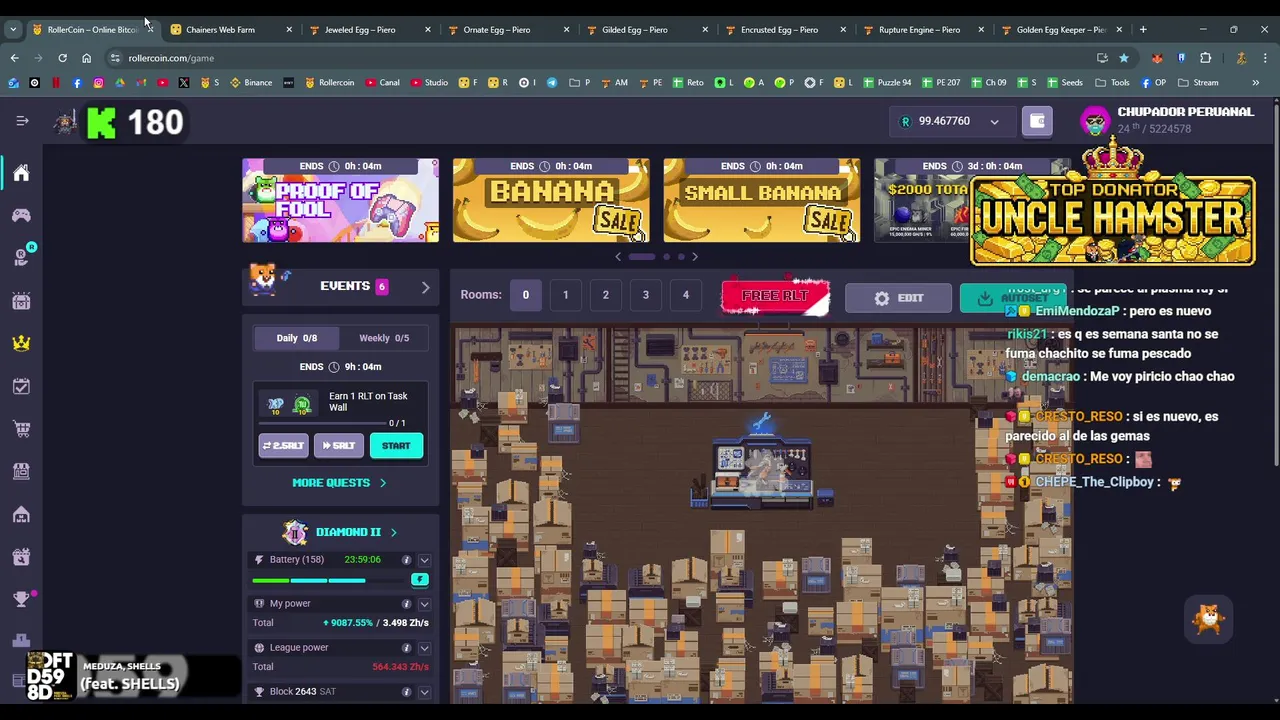Open the games controller icon in sidebar

(21, 215)
